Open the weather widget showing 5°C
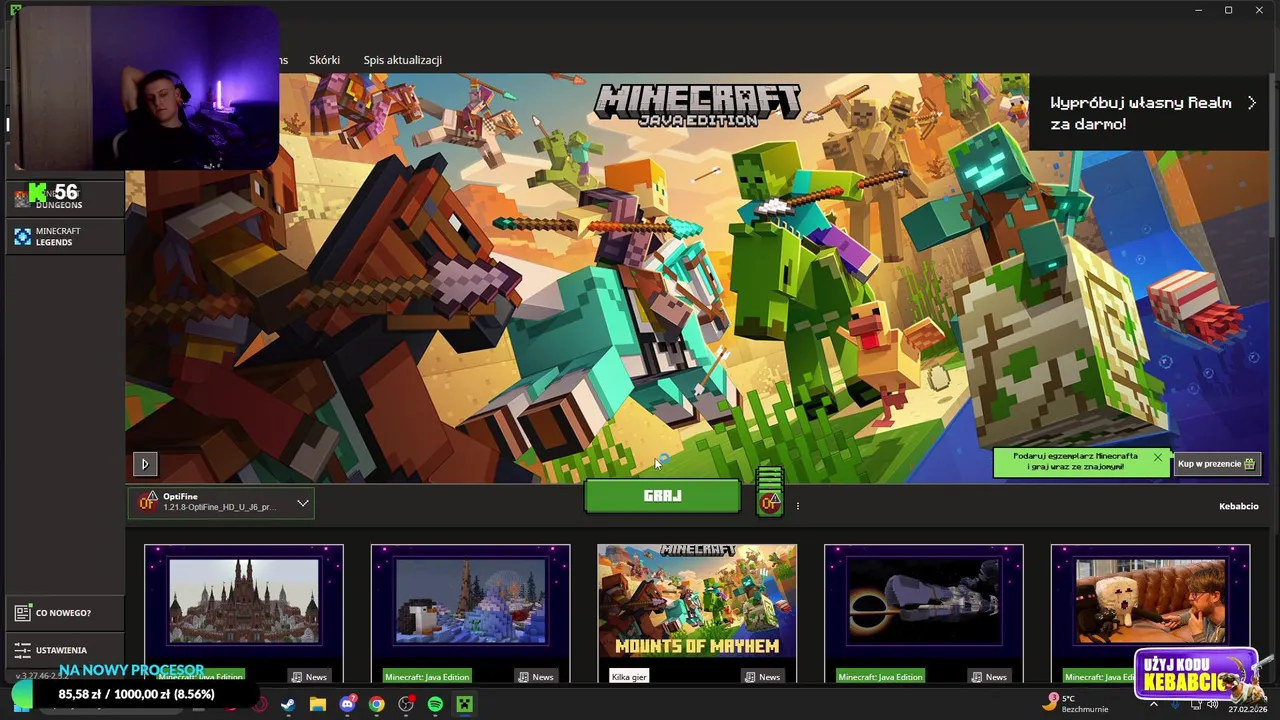Viewport: 1280px width, 720px height. pos(1077,703)
